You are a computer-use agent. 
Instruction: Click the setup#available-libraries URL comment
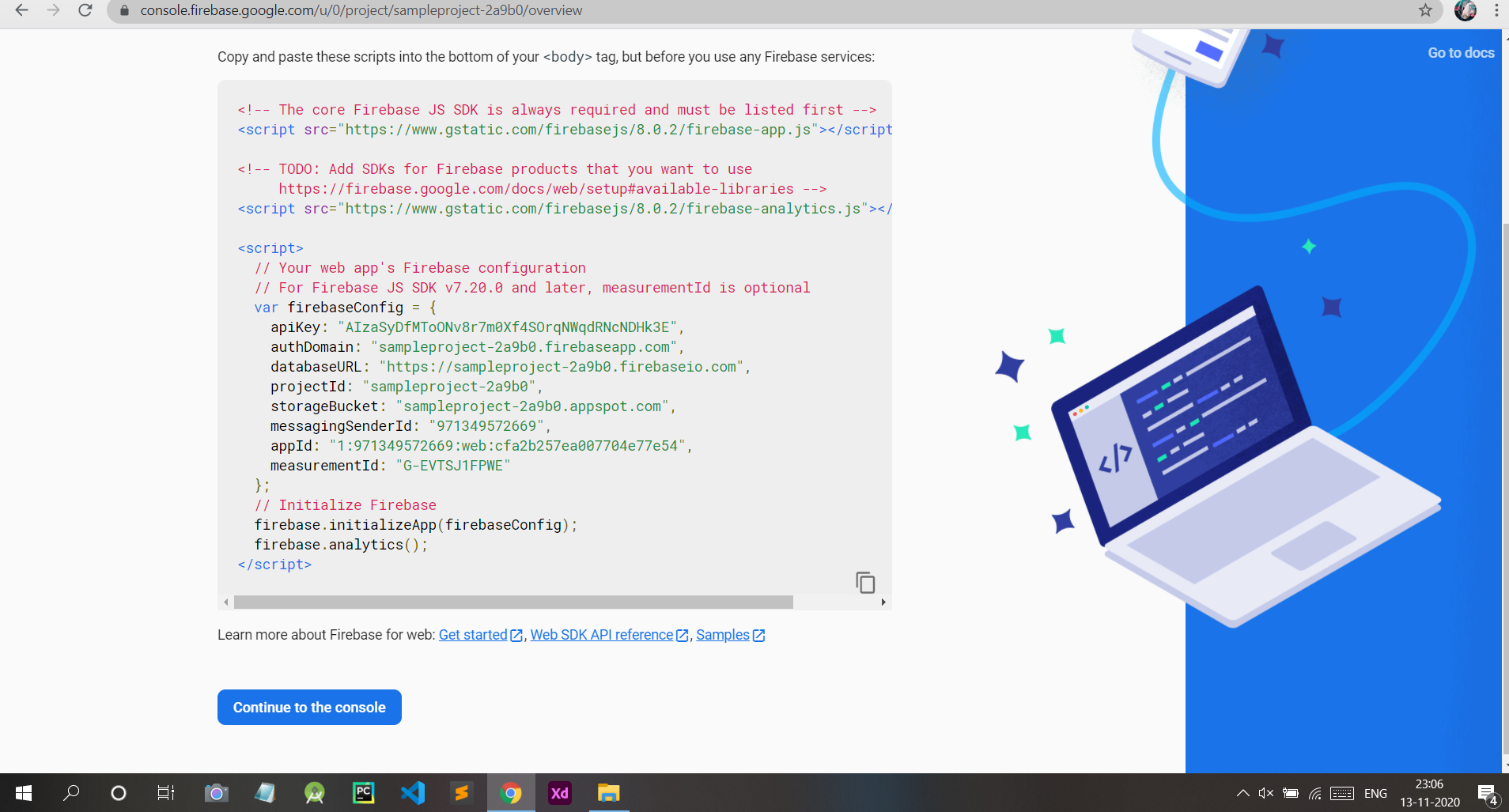pos(552,189)
